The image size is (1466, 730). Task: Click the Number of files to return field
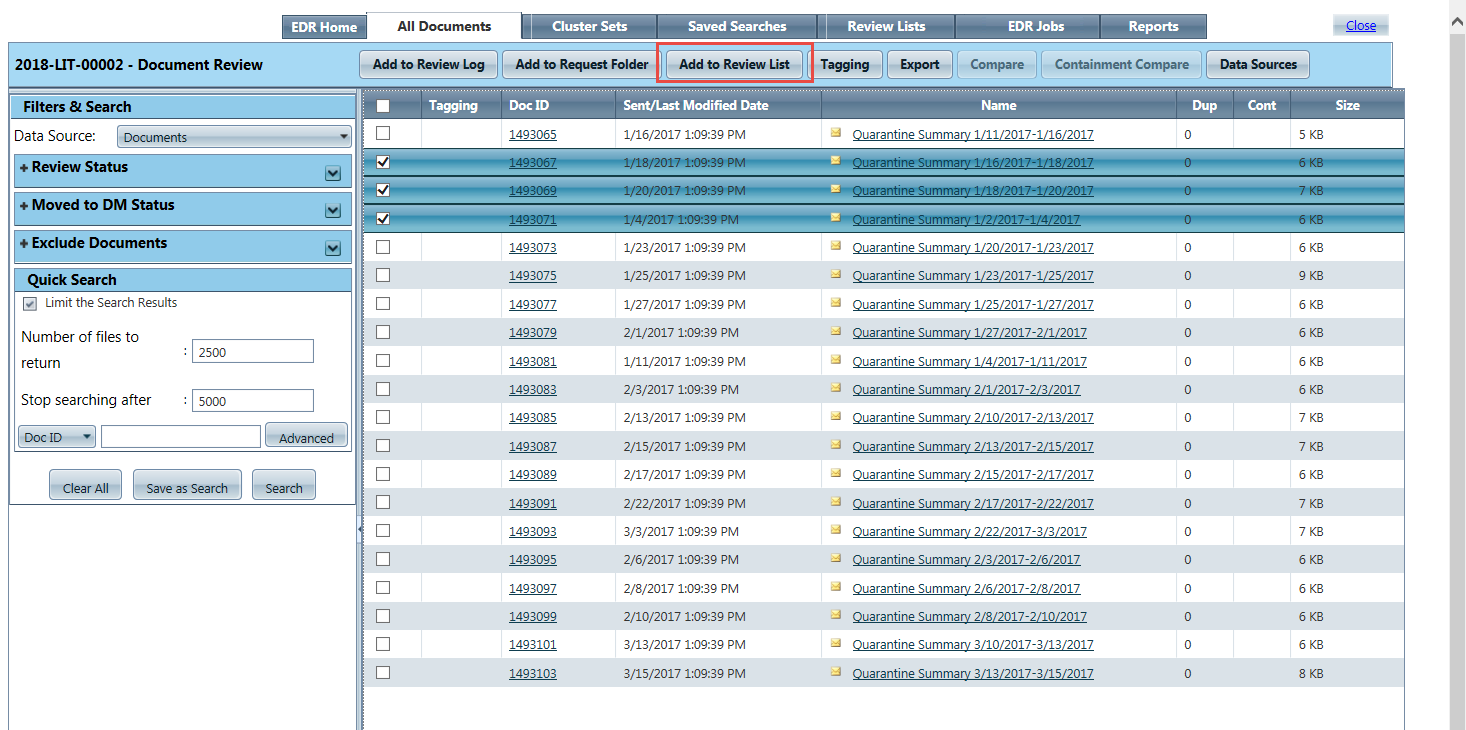click(x=252, y=351)
